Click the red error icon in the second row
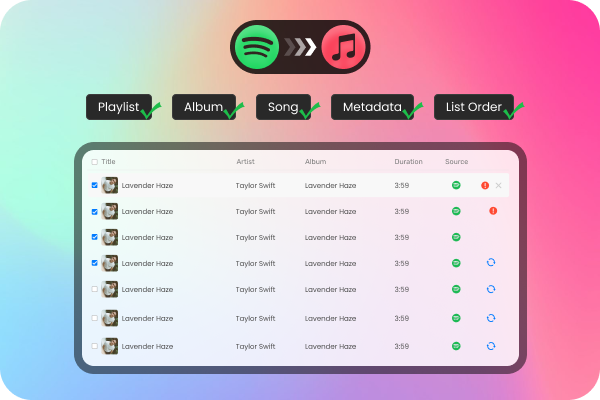The width and height of the screenshot is (600, 400). 493,211
